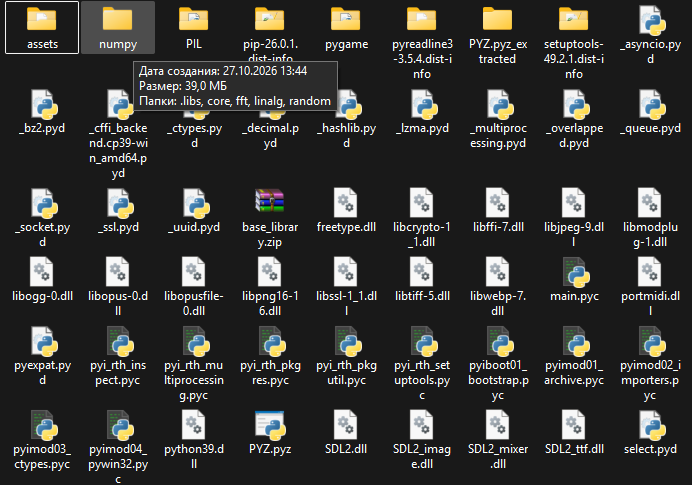The height and width of the screenshot is (485, 692).
Task: Select the libcrypto-1_1.dll file icon
Action: 421,203
